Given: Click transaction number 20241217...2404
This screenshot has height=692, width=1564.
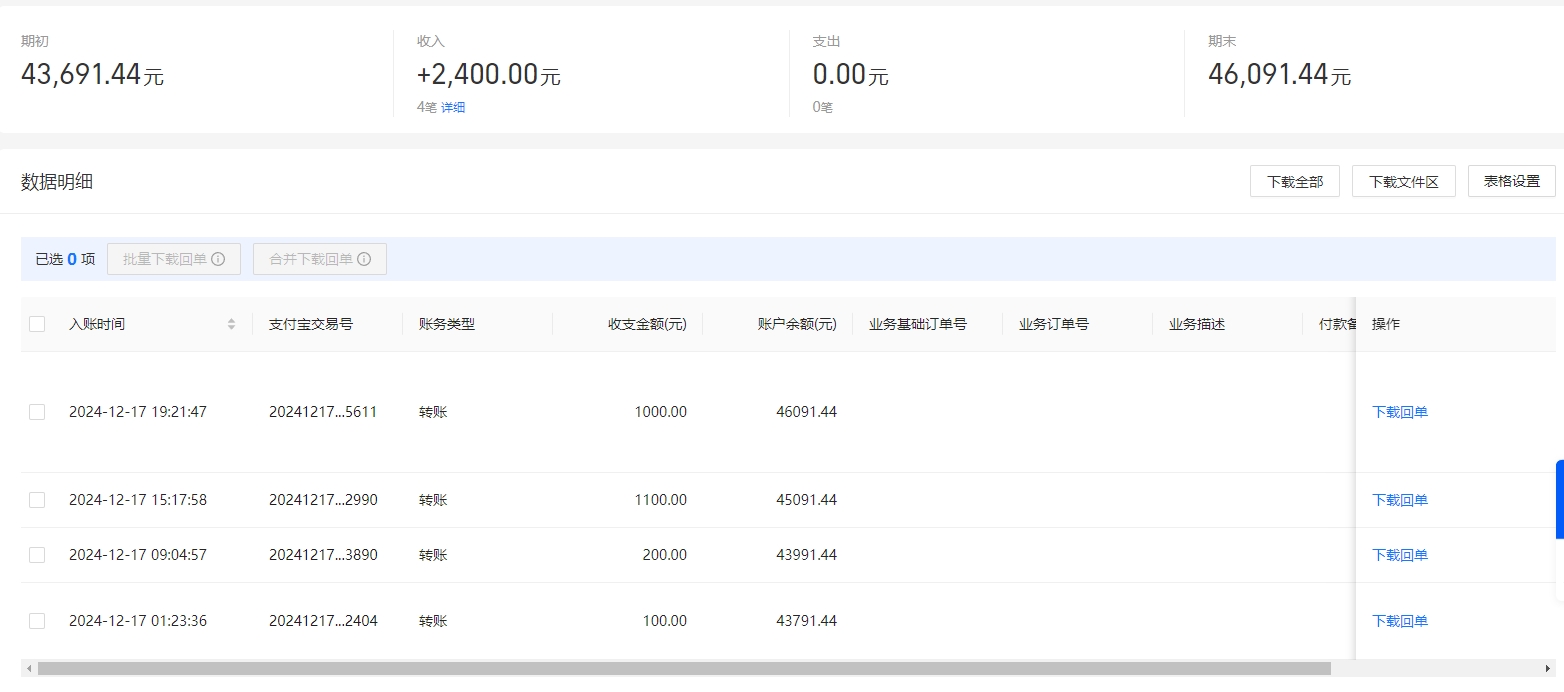Looking at the screenshot, I should pos(323,621).
